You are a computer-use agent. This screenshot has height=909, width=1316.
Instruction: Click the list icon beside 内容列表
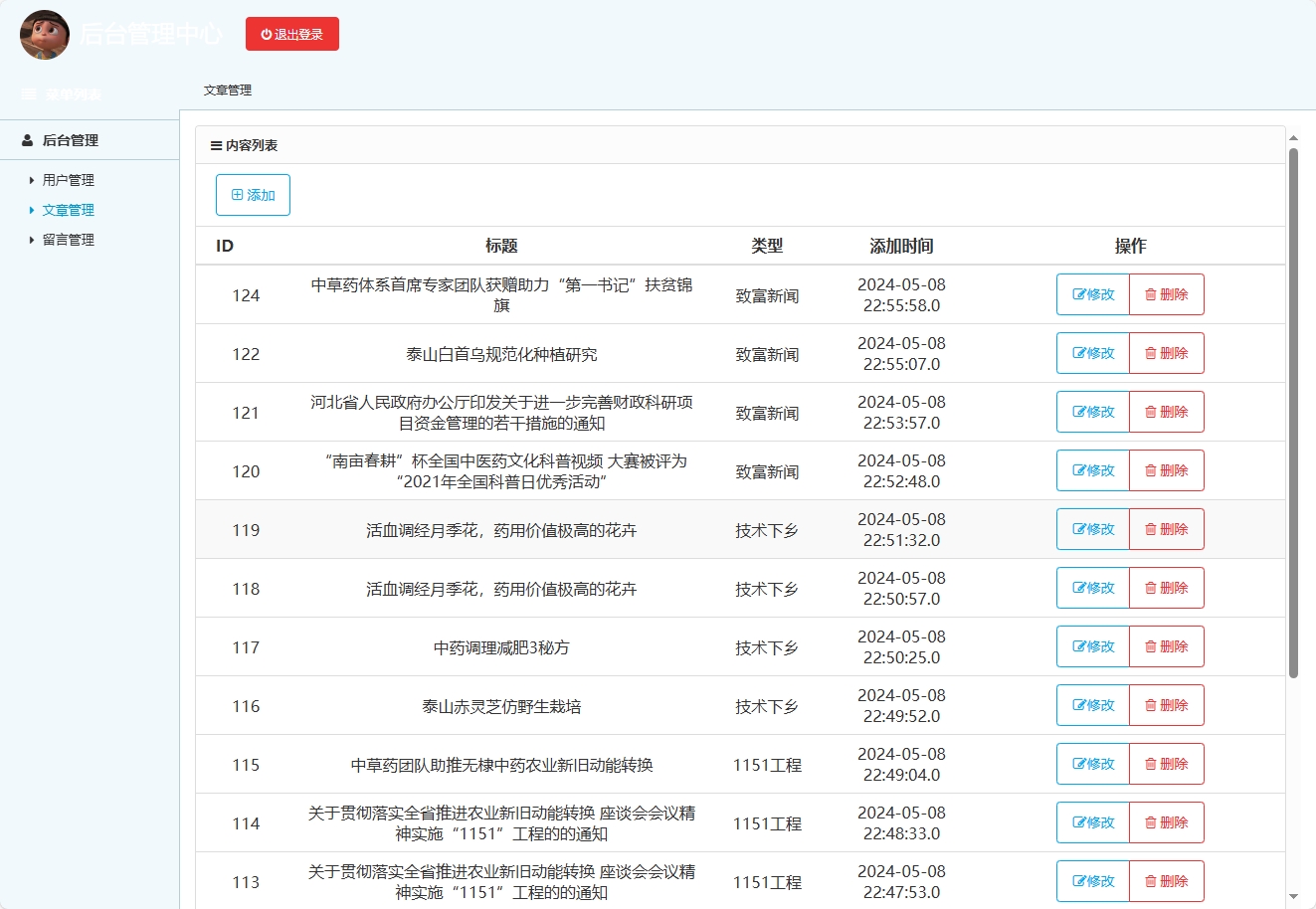pyautogui.click(x=217, y=144)
